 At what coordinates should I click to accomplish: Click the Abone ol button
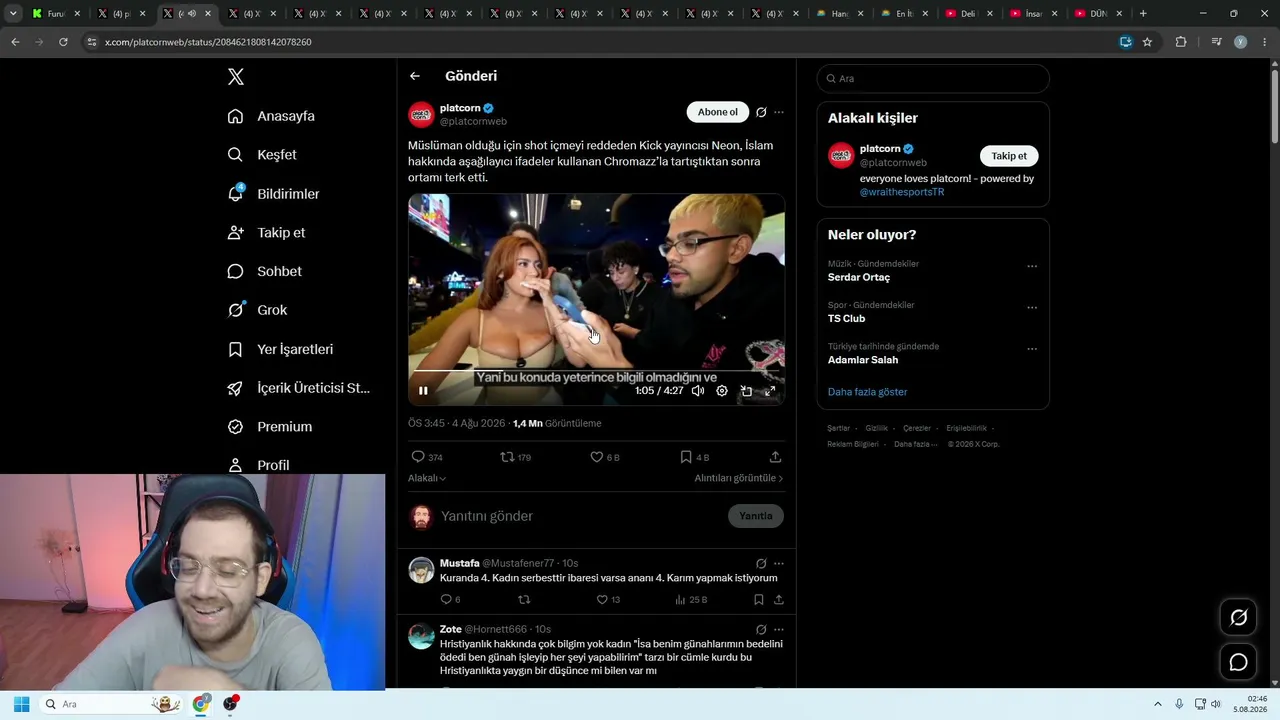[x=718, y=112]
